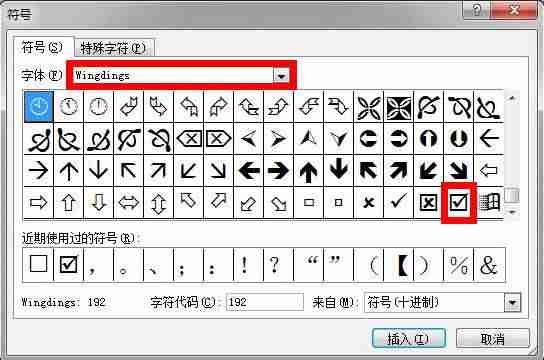Image resolution: width=544 pixels, height=360 pixels.
Task: Click the character code field showing 192
Action: click(x=264, y=302)
